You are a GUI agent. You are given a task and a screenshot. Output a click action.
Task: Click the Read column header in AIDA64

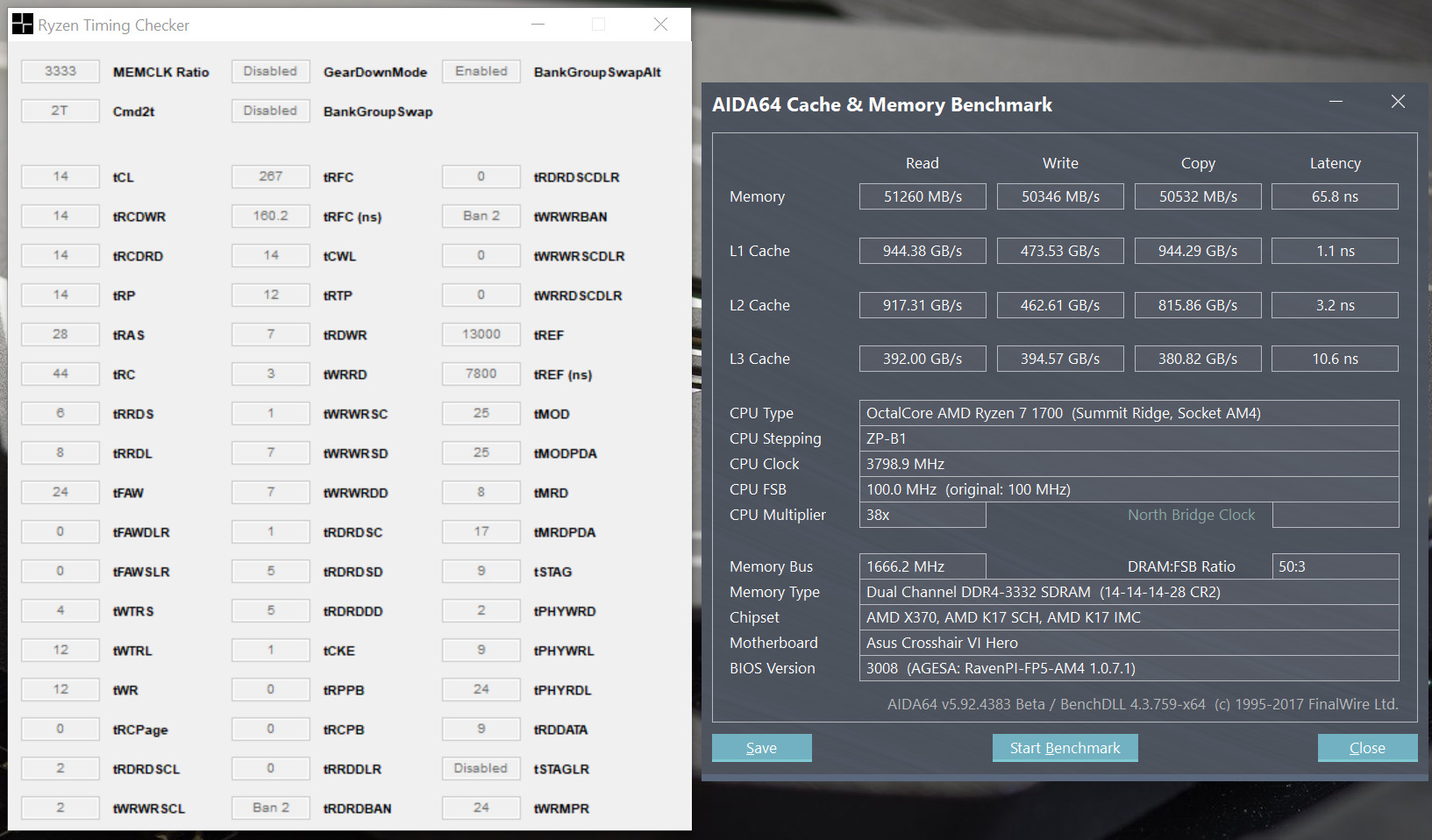[923, 163]
